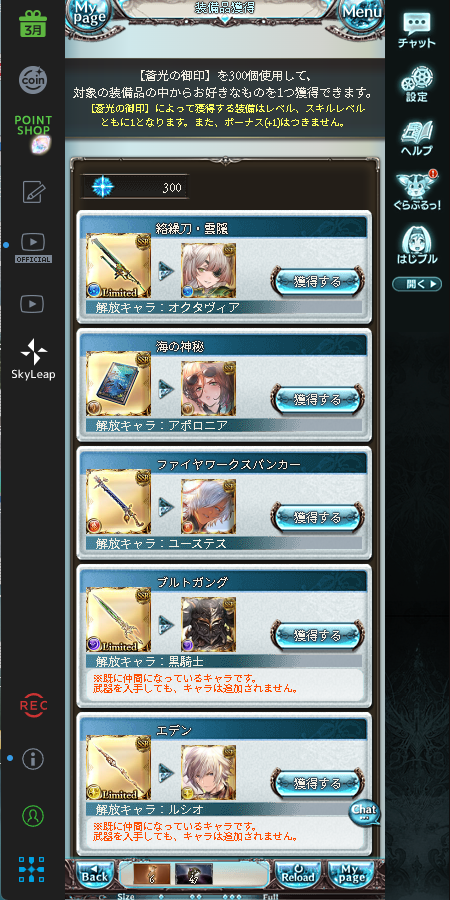
Task: Open the floating Chat bubble
Action: point(364,812)
